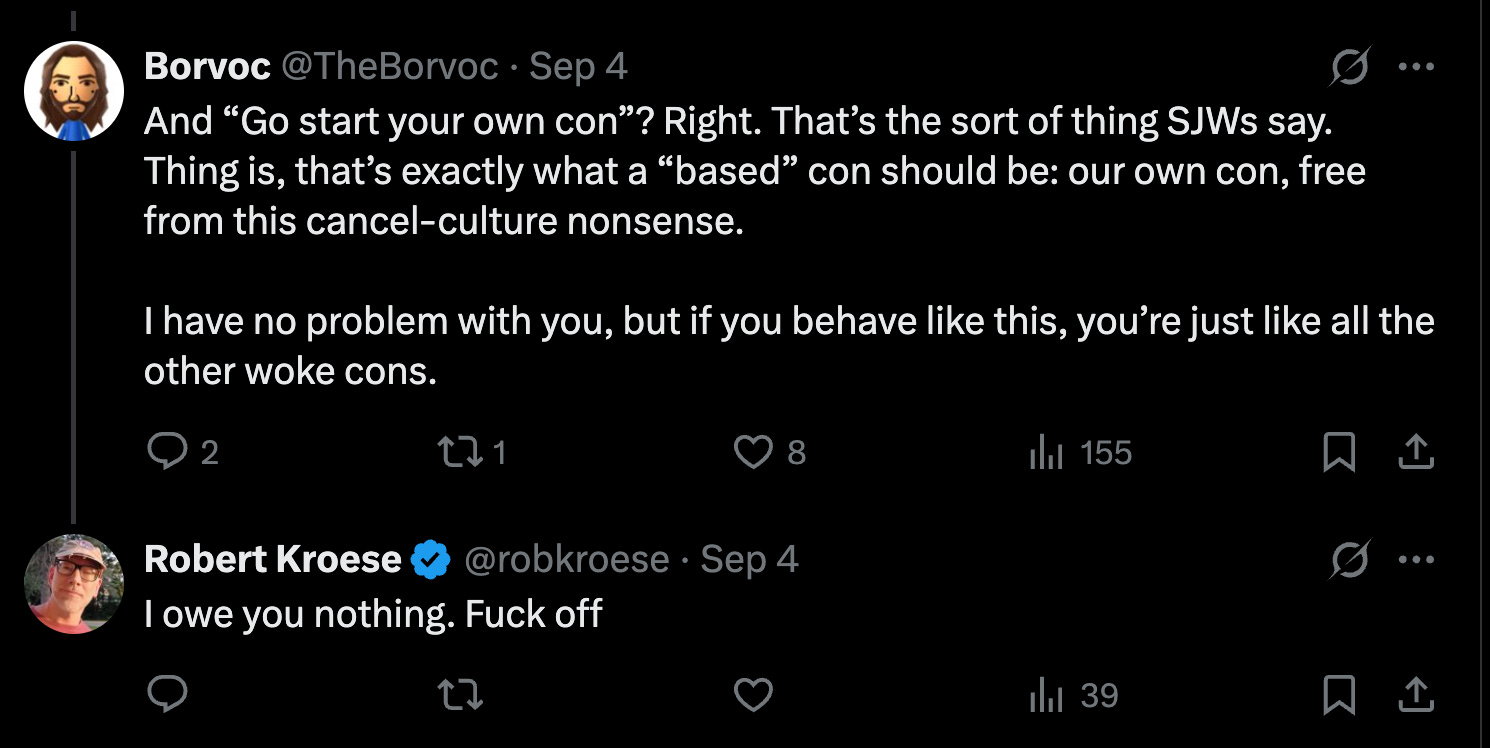Visit the @TheBorvoc handle link
The height and width of the screenshot is (748, 1490).
click(x=389, y=67)
